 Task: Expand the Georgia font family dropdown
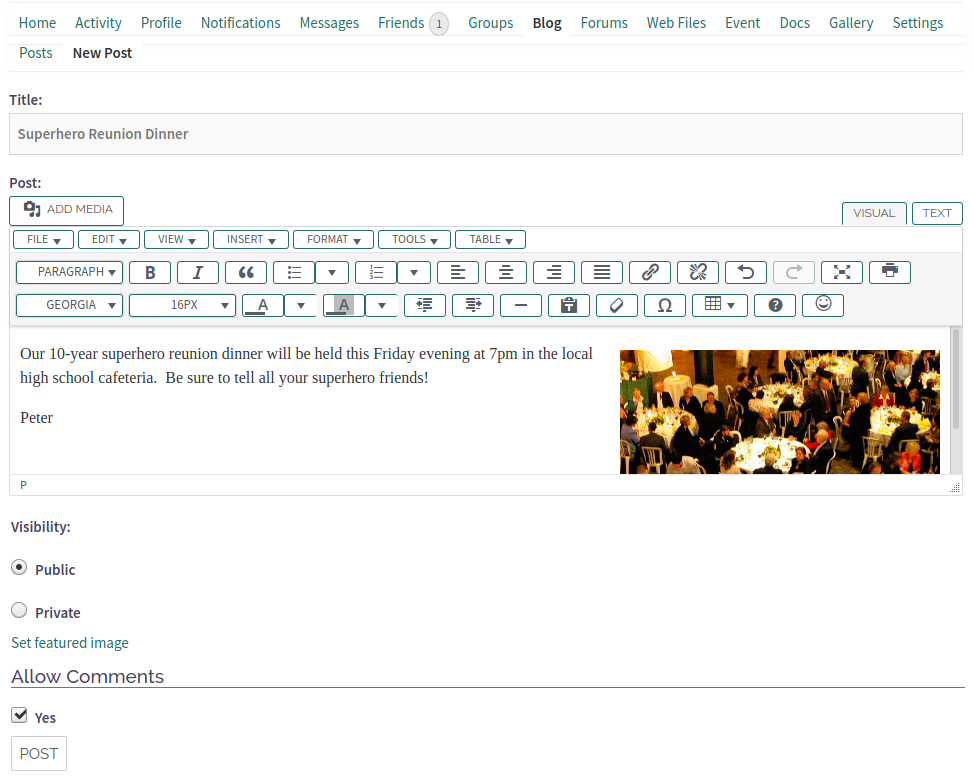tap(70, 305)
